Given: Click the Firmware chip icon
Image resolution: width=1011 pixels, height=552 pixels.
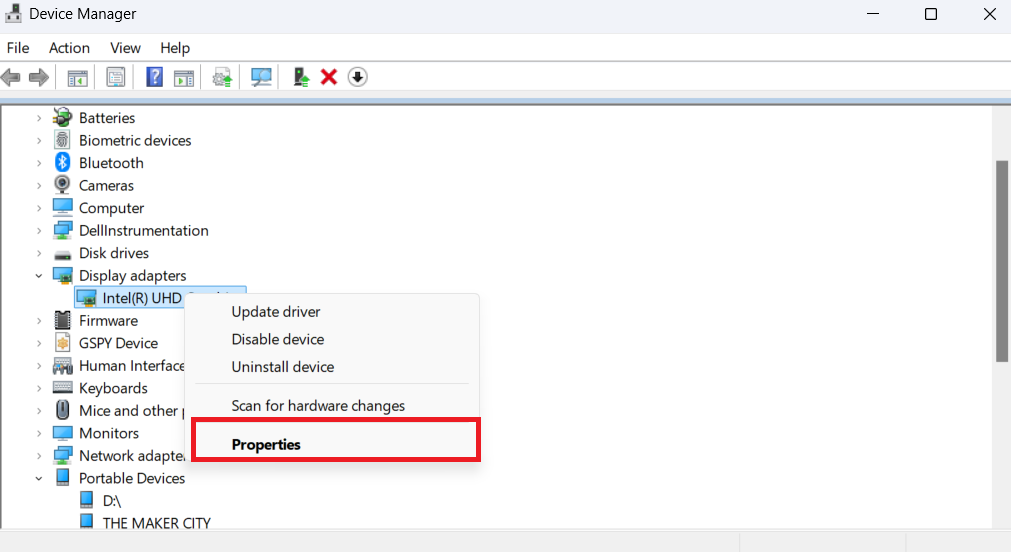Looking at the screenshot, I should [x=63, y=320].
